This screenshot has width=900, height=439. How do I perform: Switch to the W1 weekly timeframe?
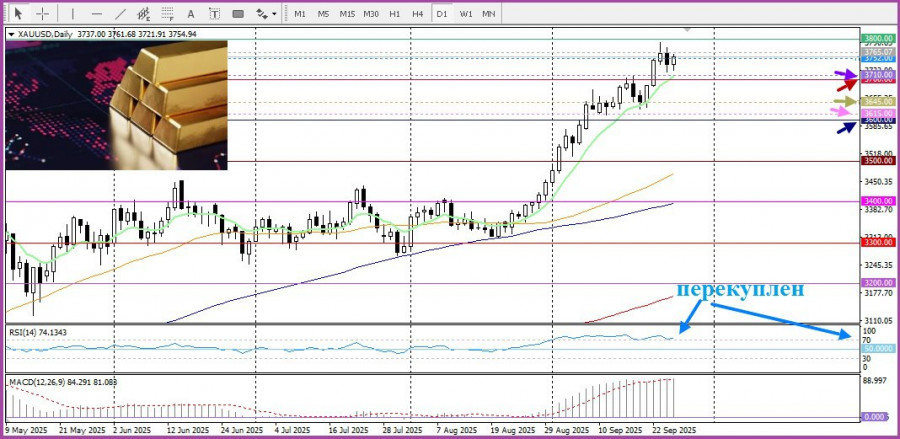466,14
